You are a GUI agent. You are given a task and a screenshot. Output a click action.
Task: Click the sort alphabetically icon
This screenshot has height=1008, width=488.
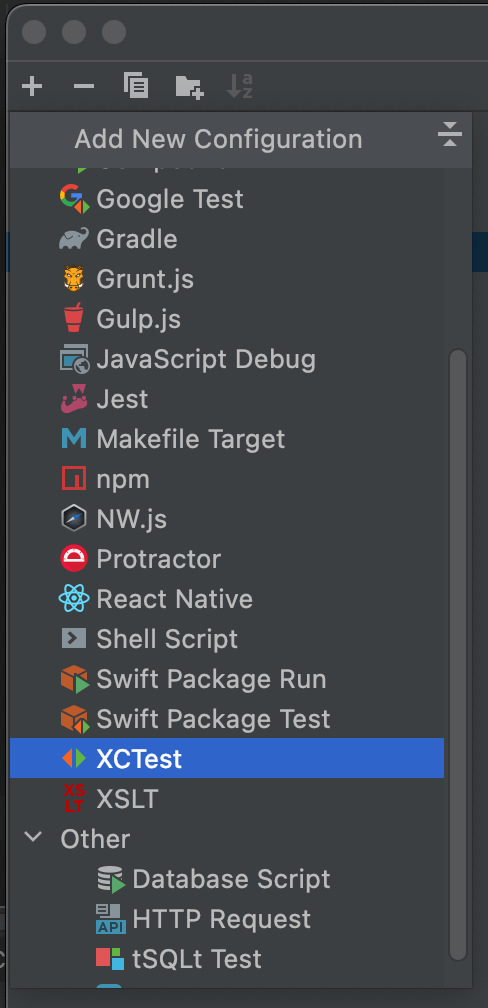[x=239, y=86]
